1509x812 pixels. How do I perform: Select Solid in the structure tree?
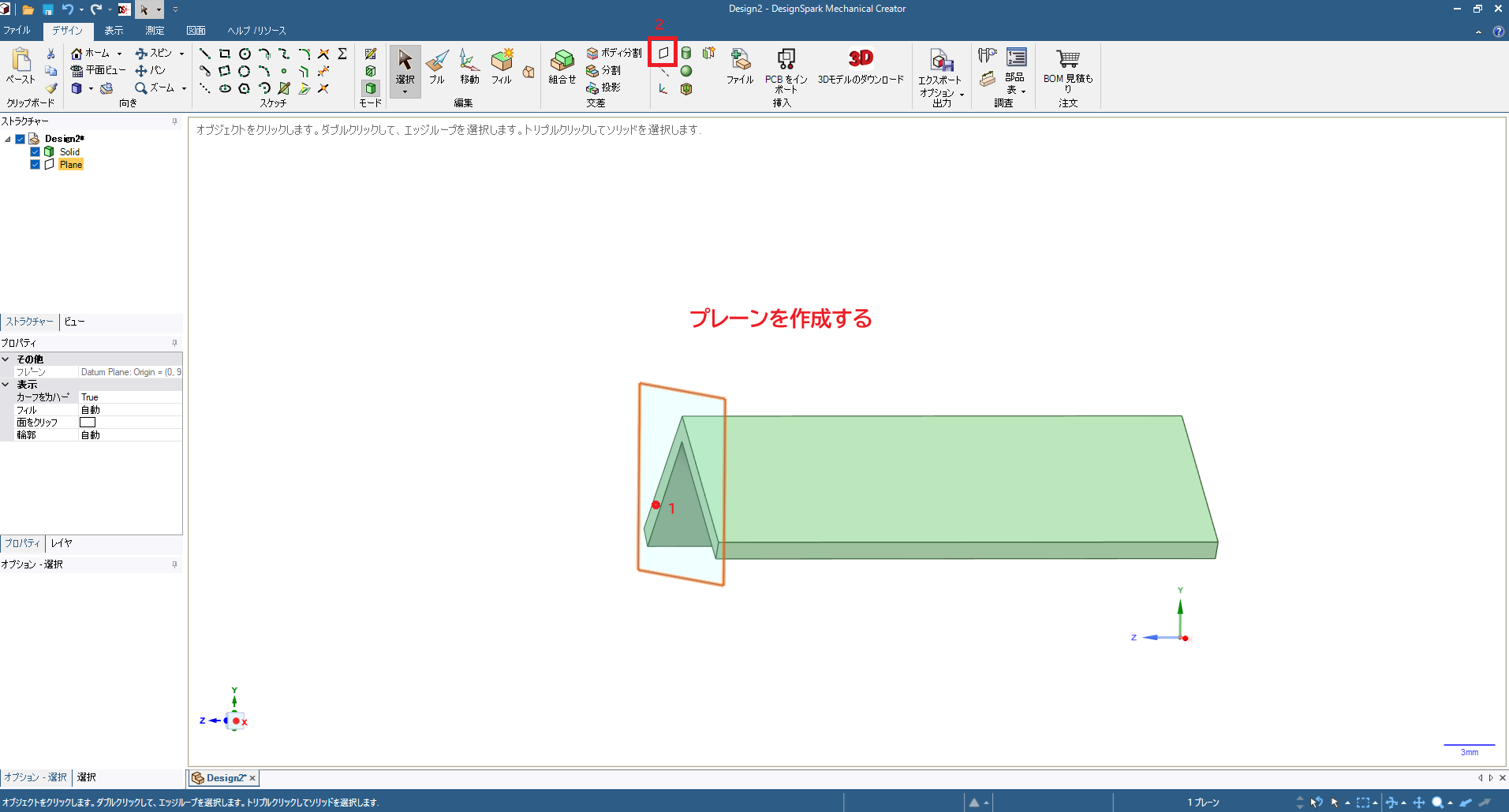coord(69,151)
